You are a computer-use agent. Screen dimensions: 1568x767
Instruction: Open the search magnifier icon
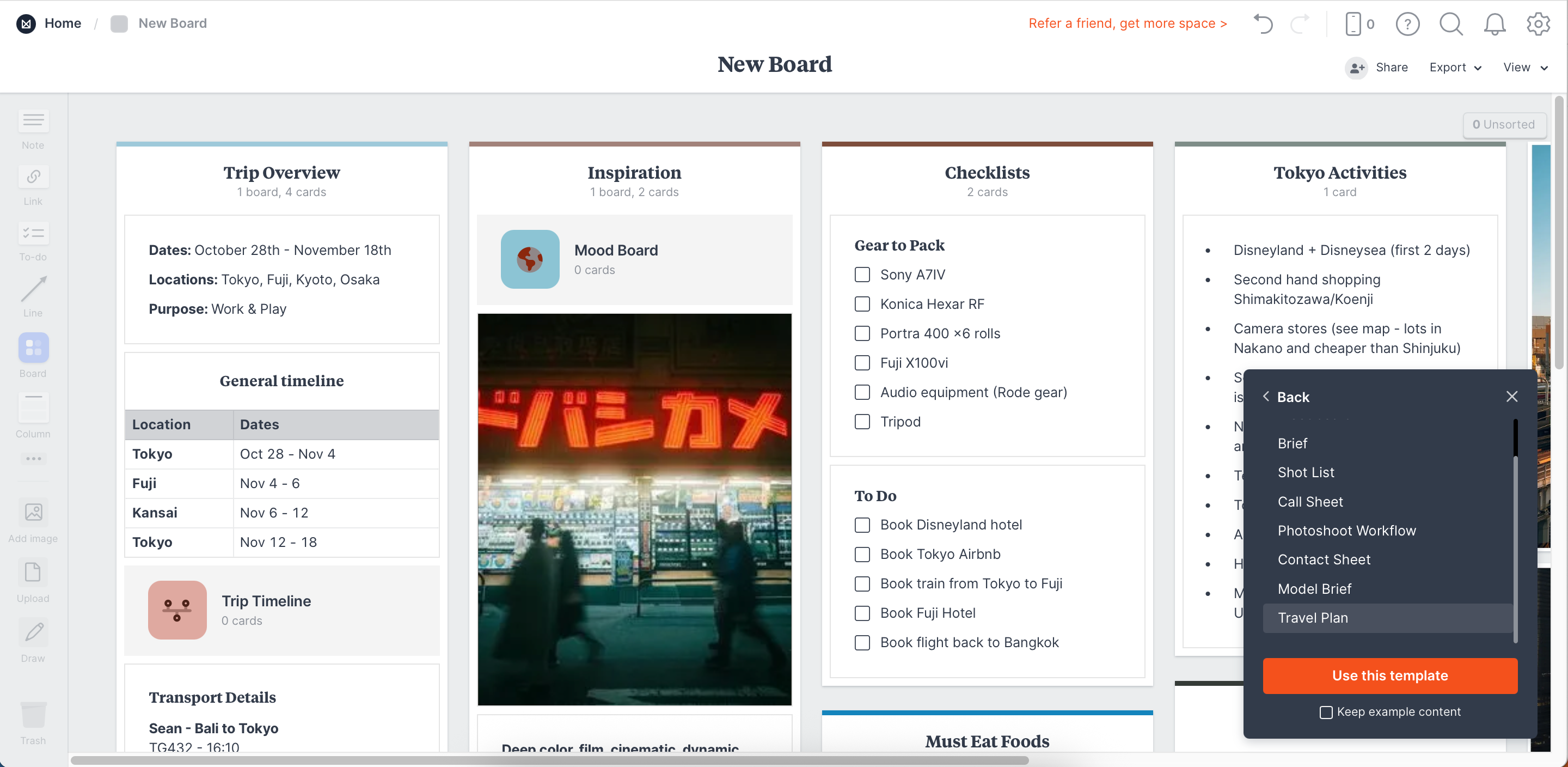pyautogui.click(x=1450, y=24)
